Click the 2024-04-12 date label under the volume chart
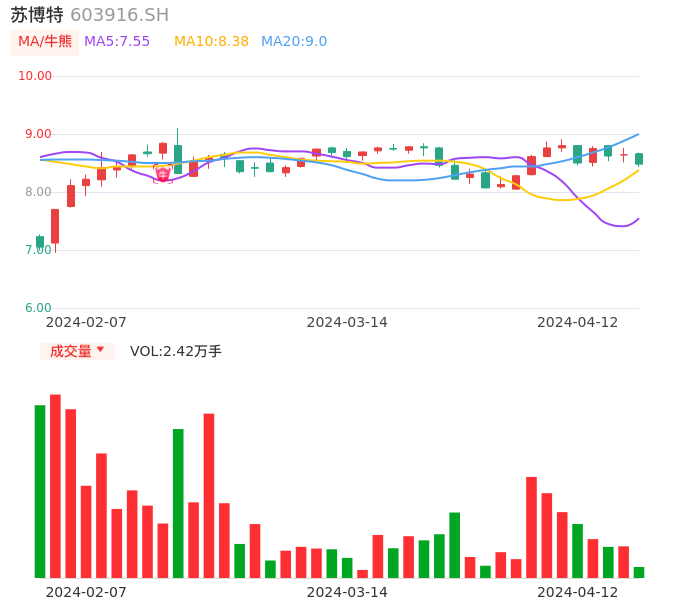The width and height of the screenshot is (686, 606). click(x=578, y=592)
